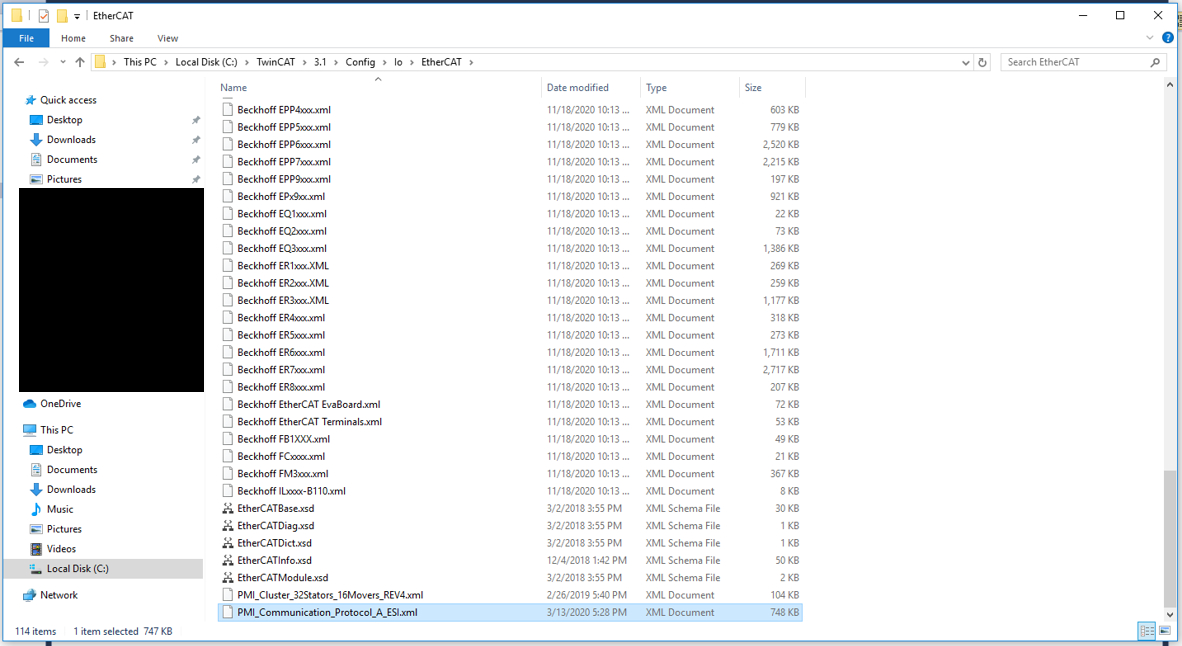Expand the ribbon with the chevron
This screenshot has width=1182, height=646.
(1150, 38)
